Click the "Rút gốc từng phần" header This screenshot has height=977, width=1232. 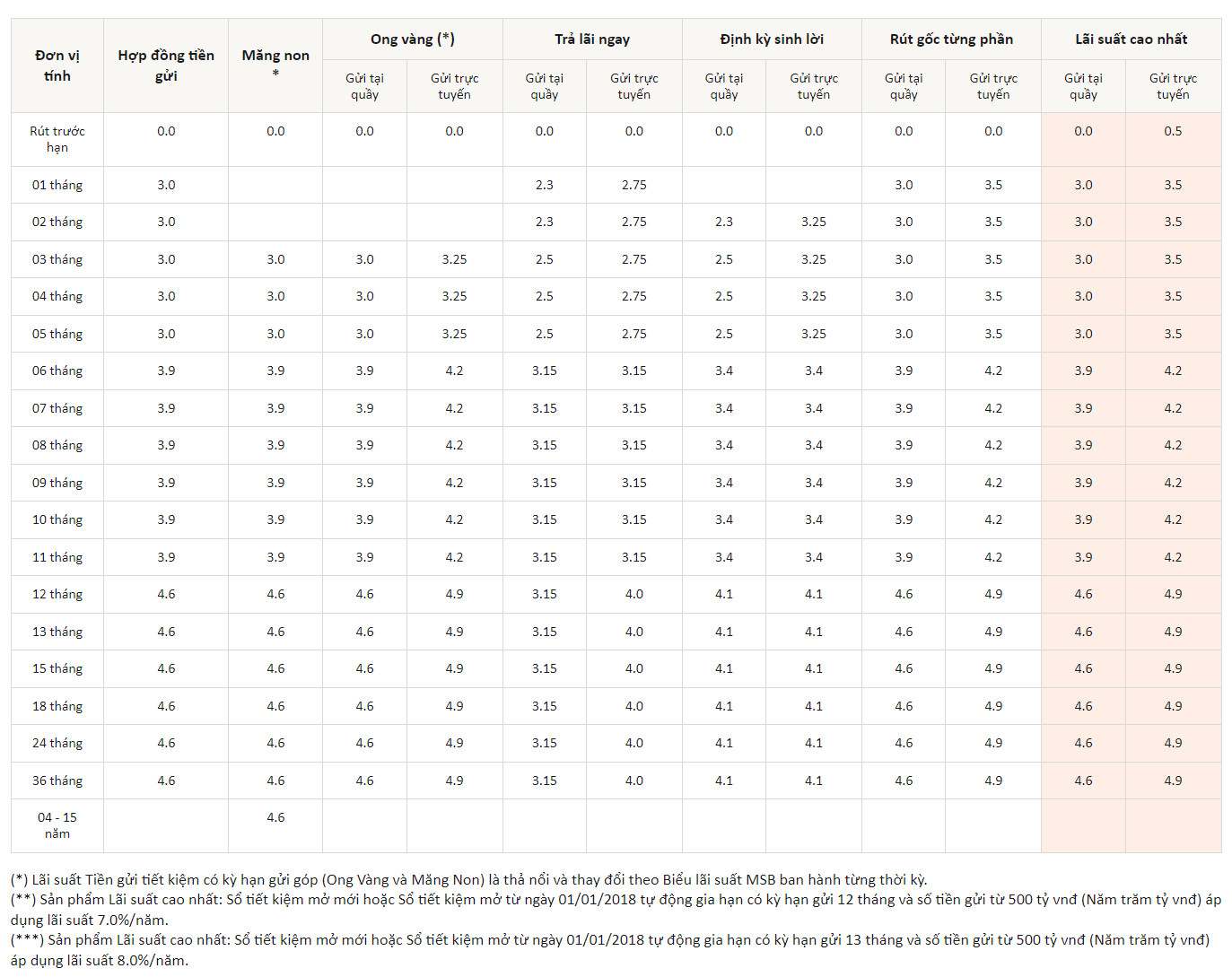coord(951,39)
